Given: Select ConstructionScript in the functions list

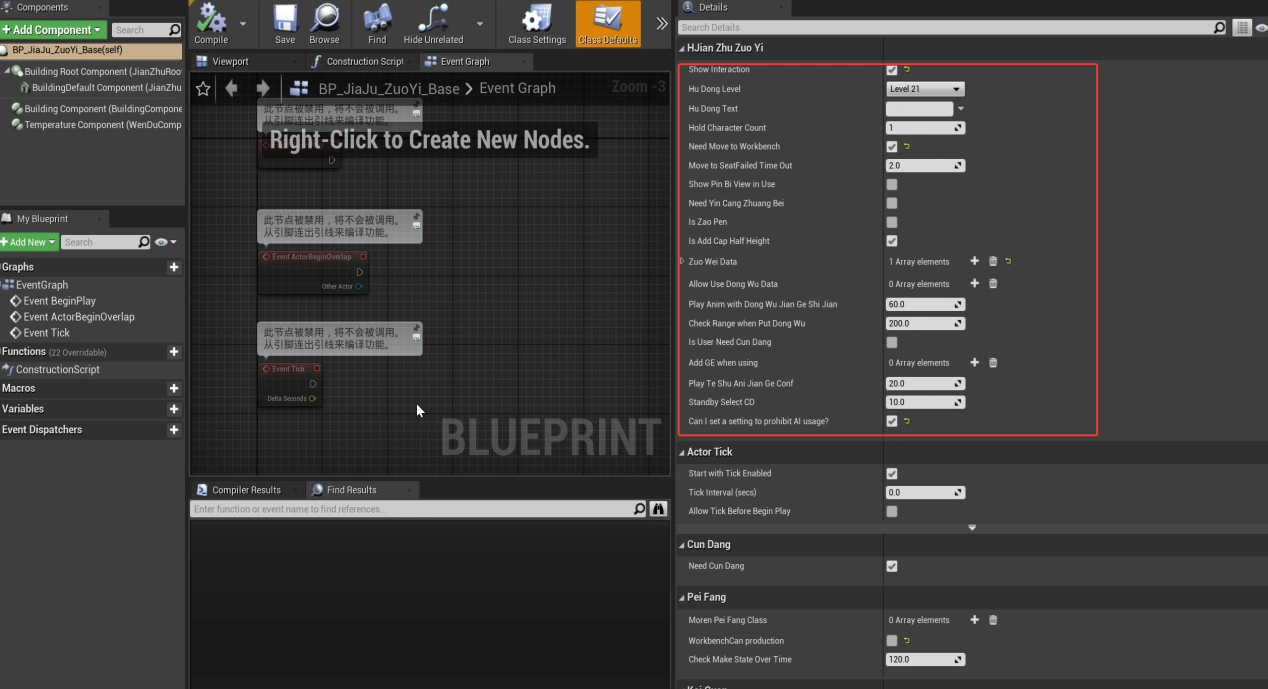Looking at the screenshot, I should click(50, 369).
